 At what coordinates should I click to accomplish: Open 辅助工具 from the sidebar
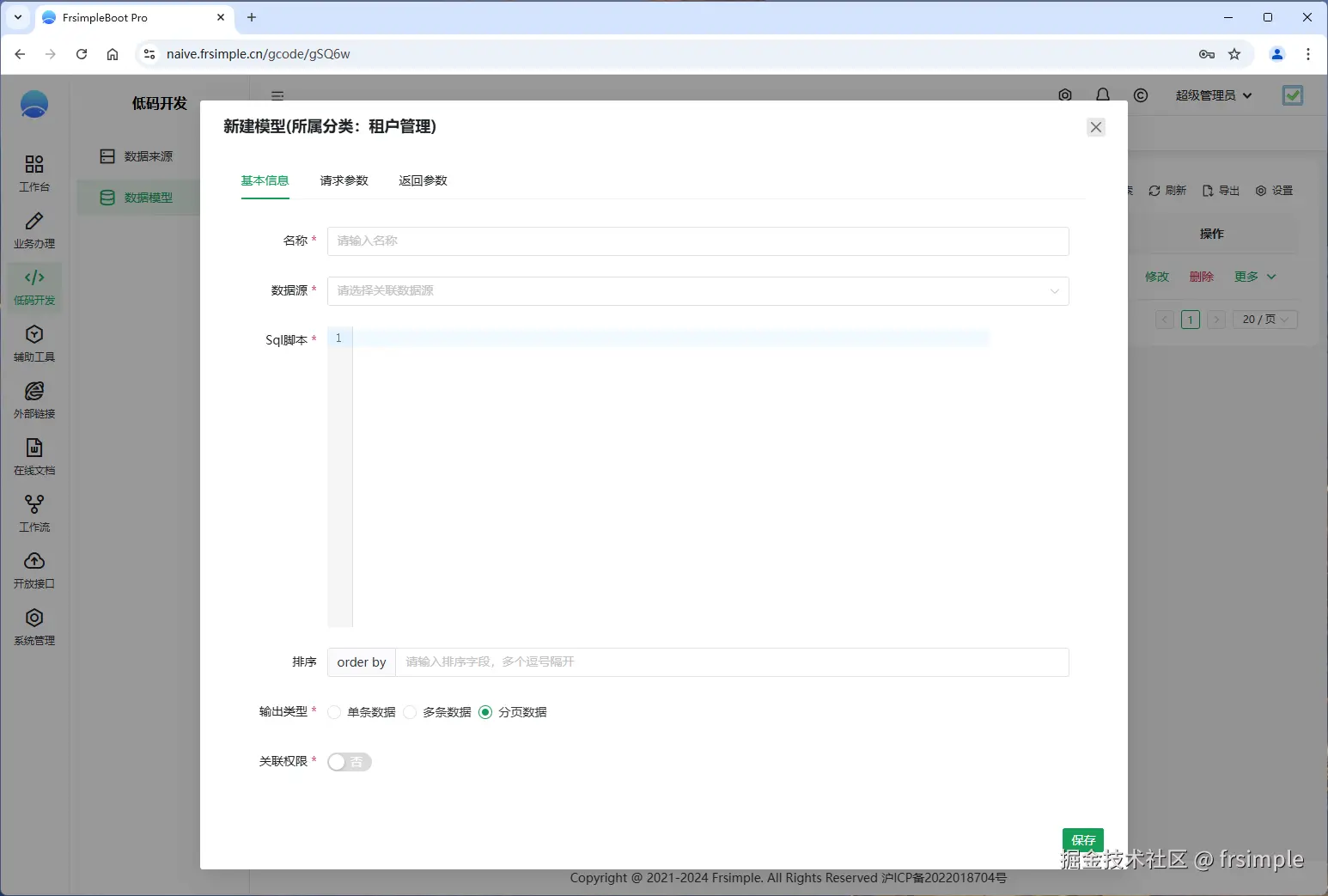[34, 343]
